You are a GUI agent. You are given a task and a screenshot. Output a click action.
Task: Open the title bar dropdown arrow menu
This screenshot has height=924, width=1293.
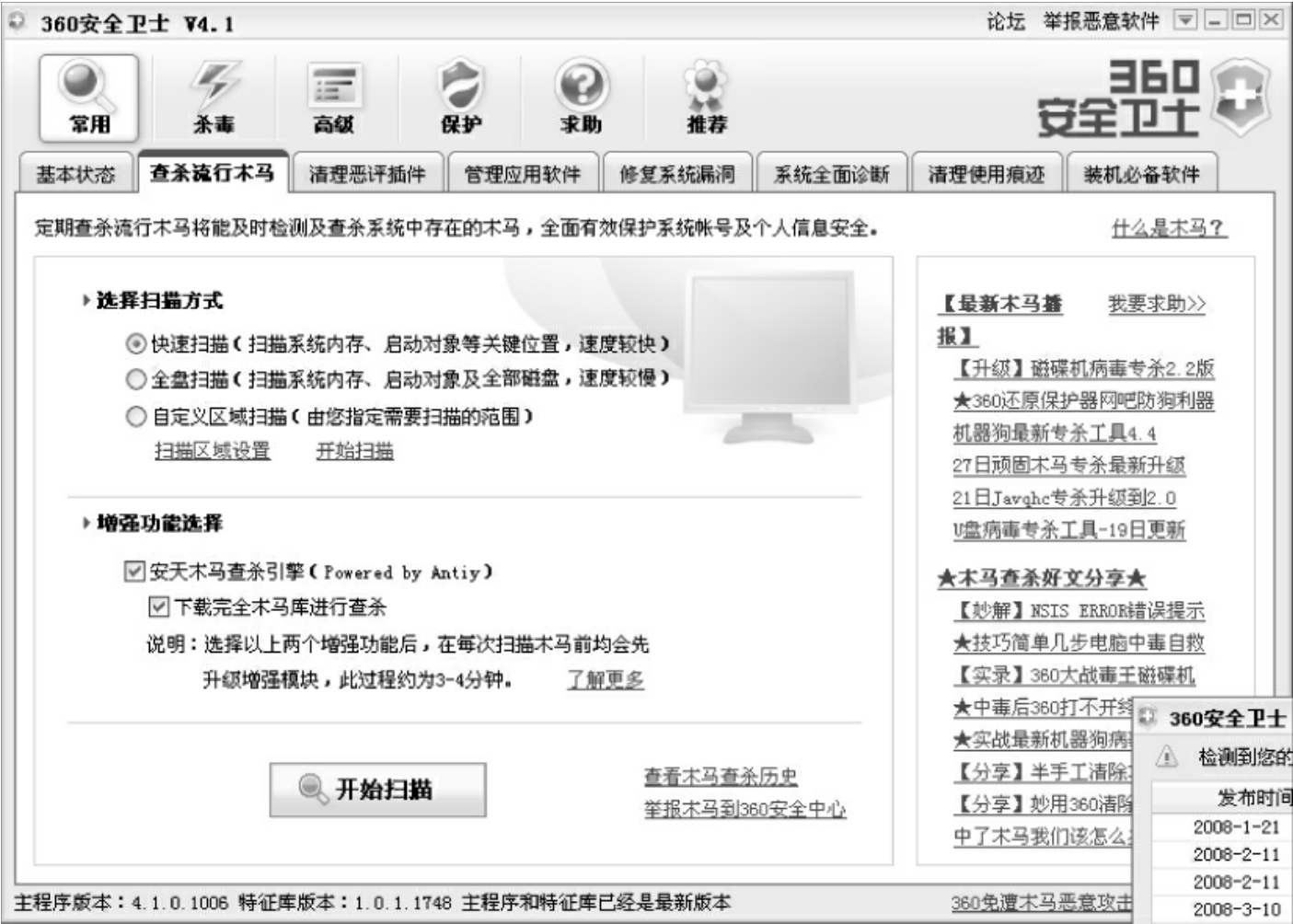point(1186,20)
